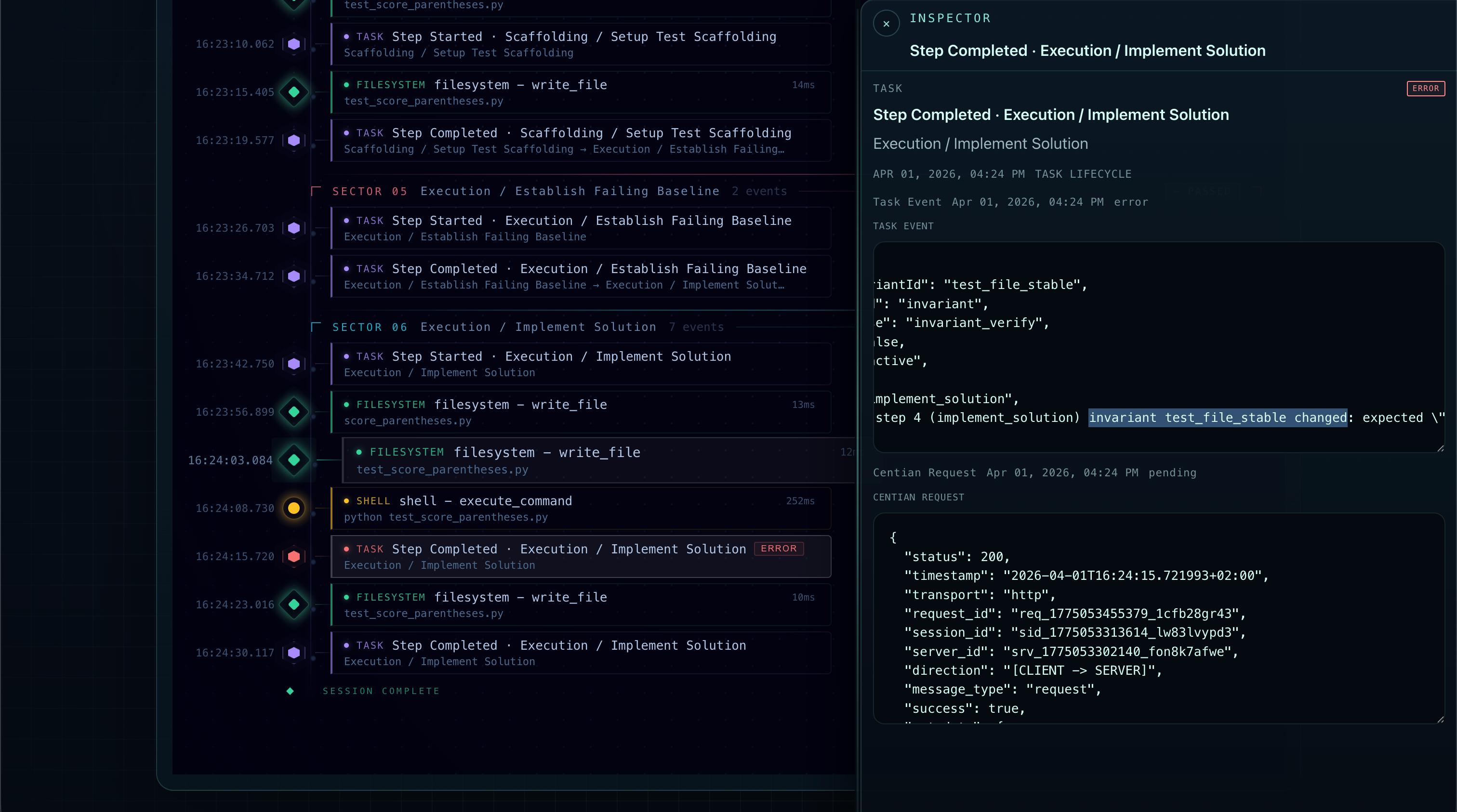Click the purple Step Started icon at 16:23:10.062

[293, 44]
